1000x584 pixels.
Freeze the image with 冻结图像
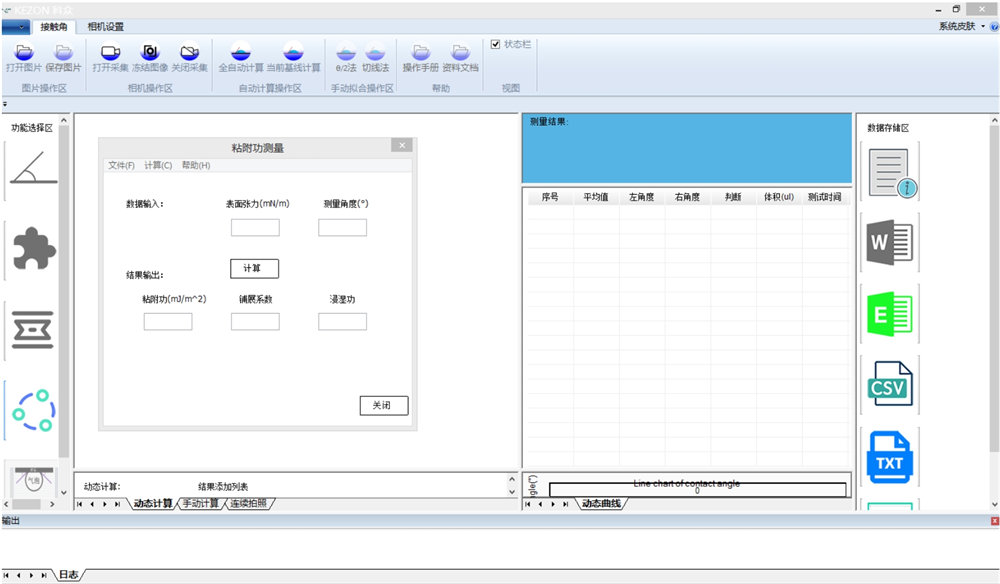click(x=150, y=58)
